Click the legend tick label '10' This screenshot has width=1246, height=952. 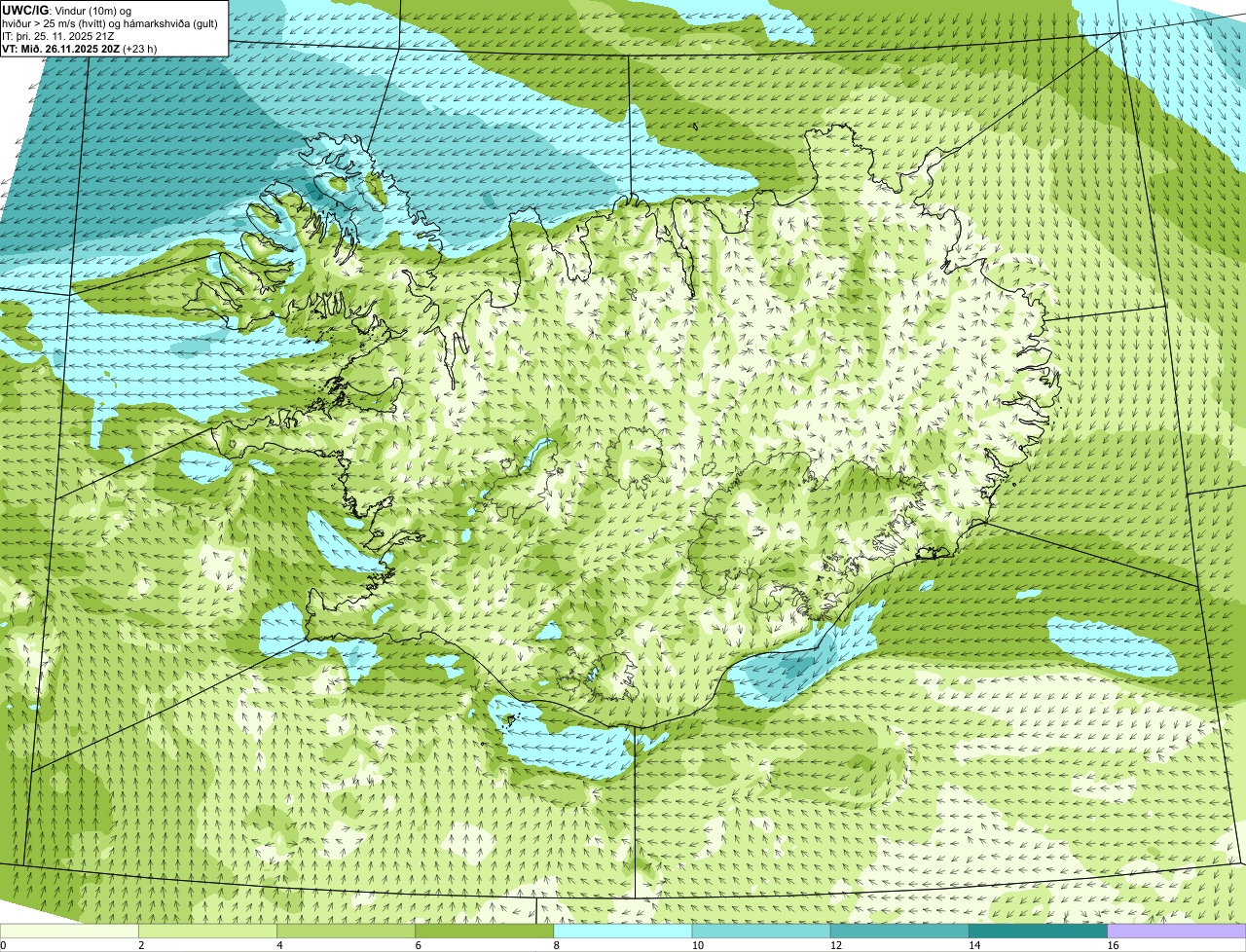[x=697, y=945]
